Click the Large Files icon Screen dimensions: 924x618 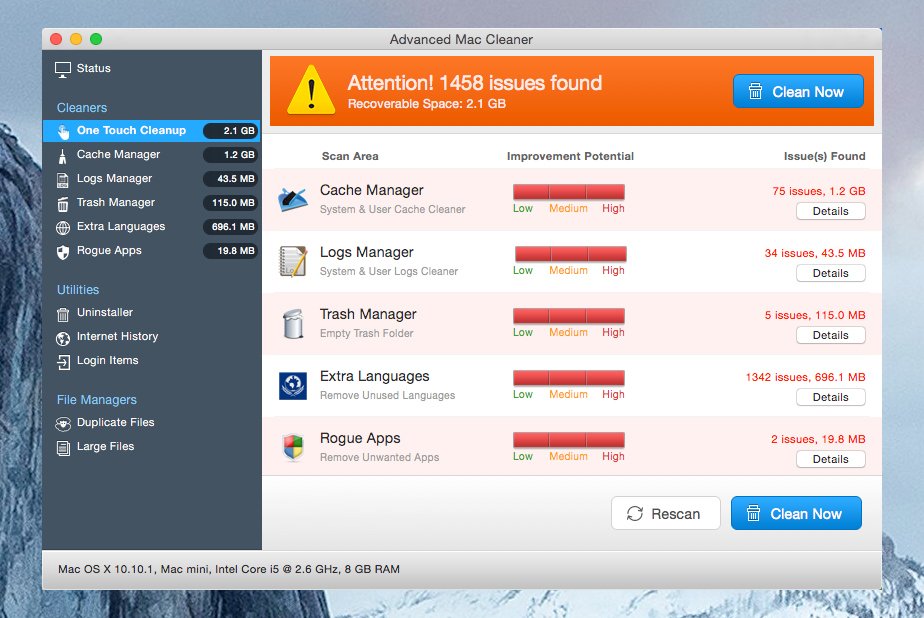[62, 448]
